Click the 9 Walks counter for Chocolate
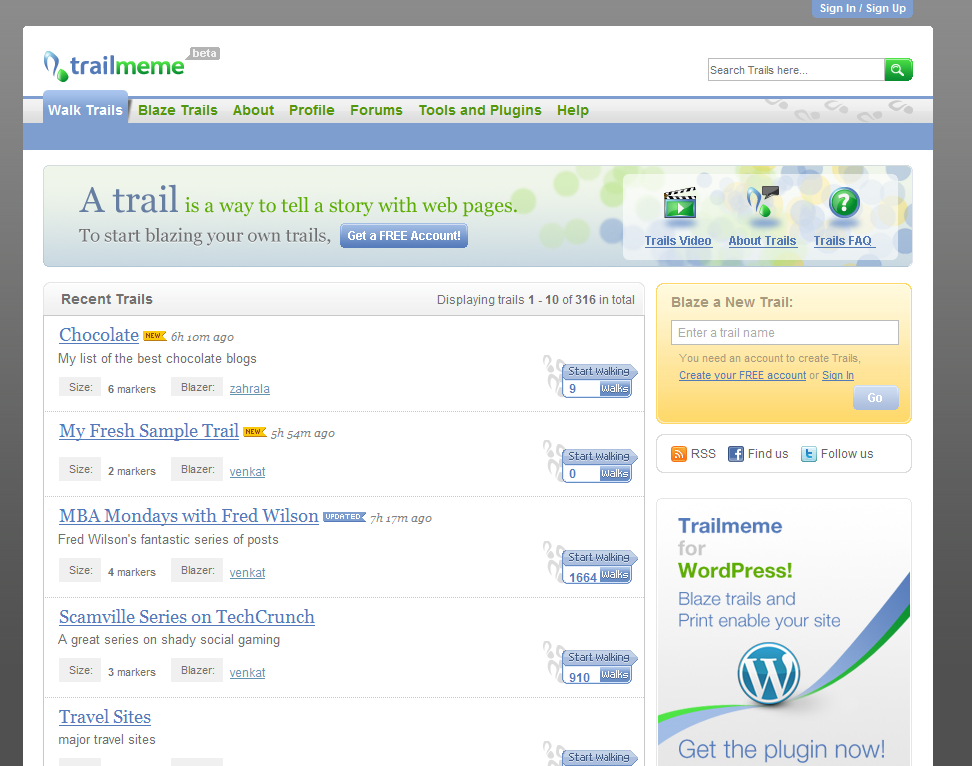 (598, 389)
